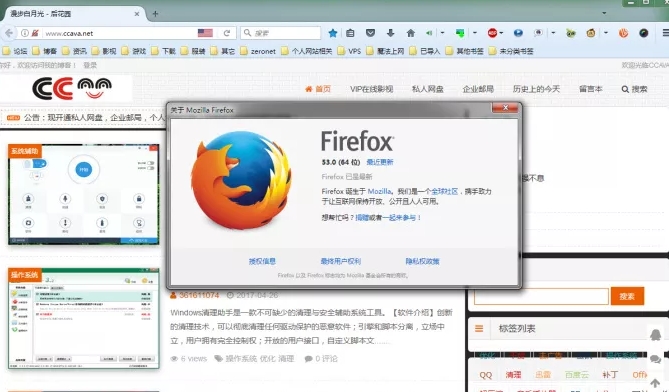The height and width of the screenshot is (392, 669).
Task: Open the VPS bookmarks folder
Action: 349,51
